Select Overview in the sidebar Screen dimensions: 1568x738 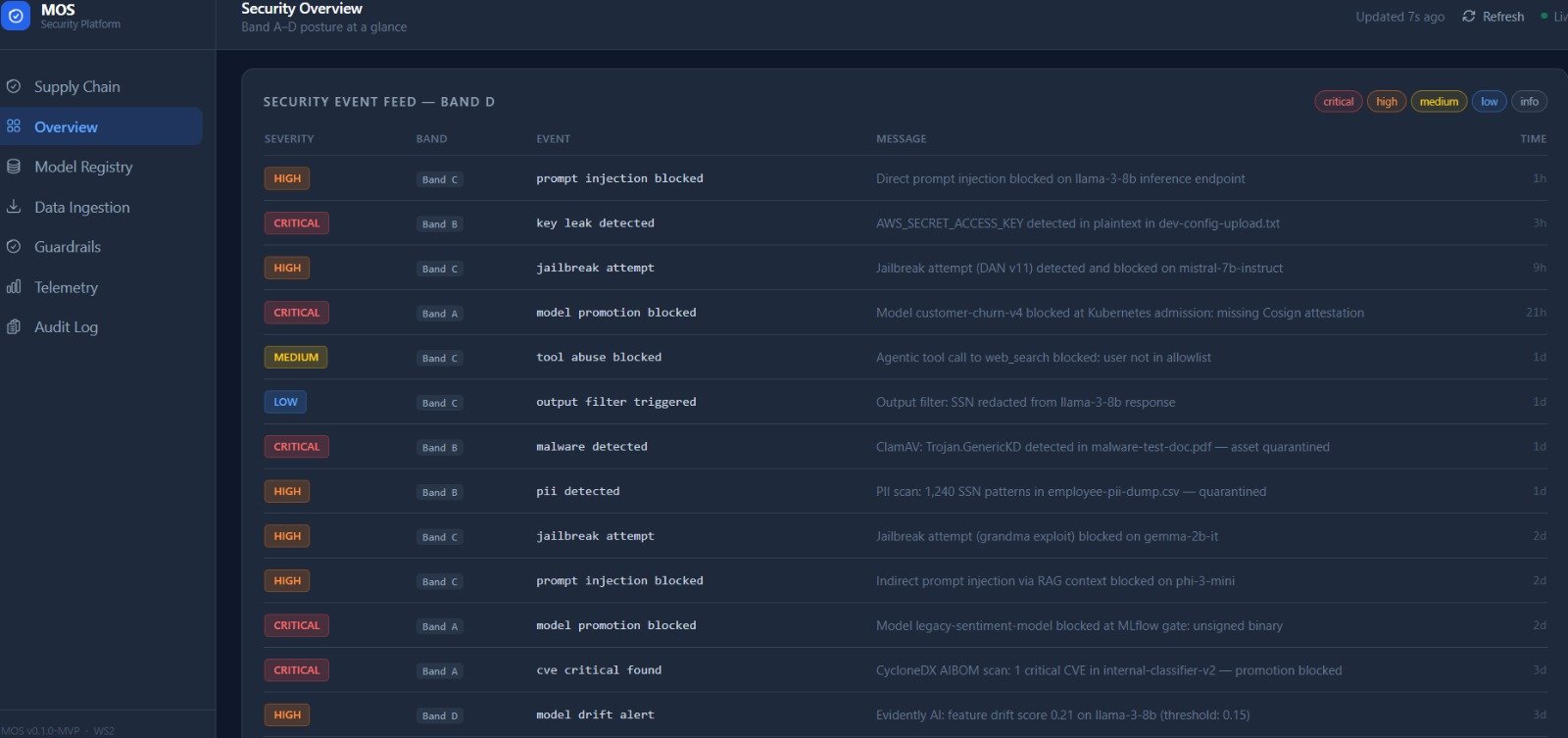[101, 126]
